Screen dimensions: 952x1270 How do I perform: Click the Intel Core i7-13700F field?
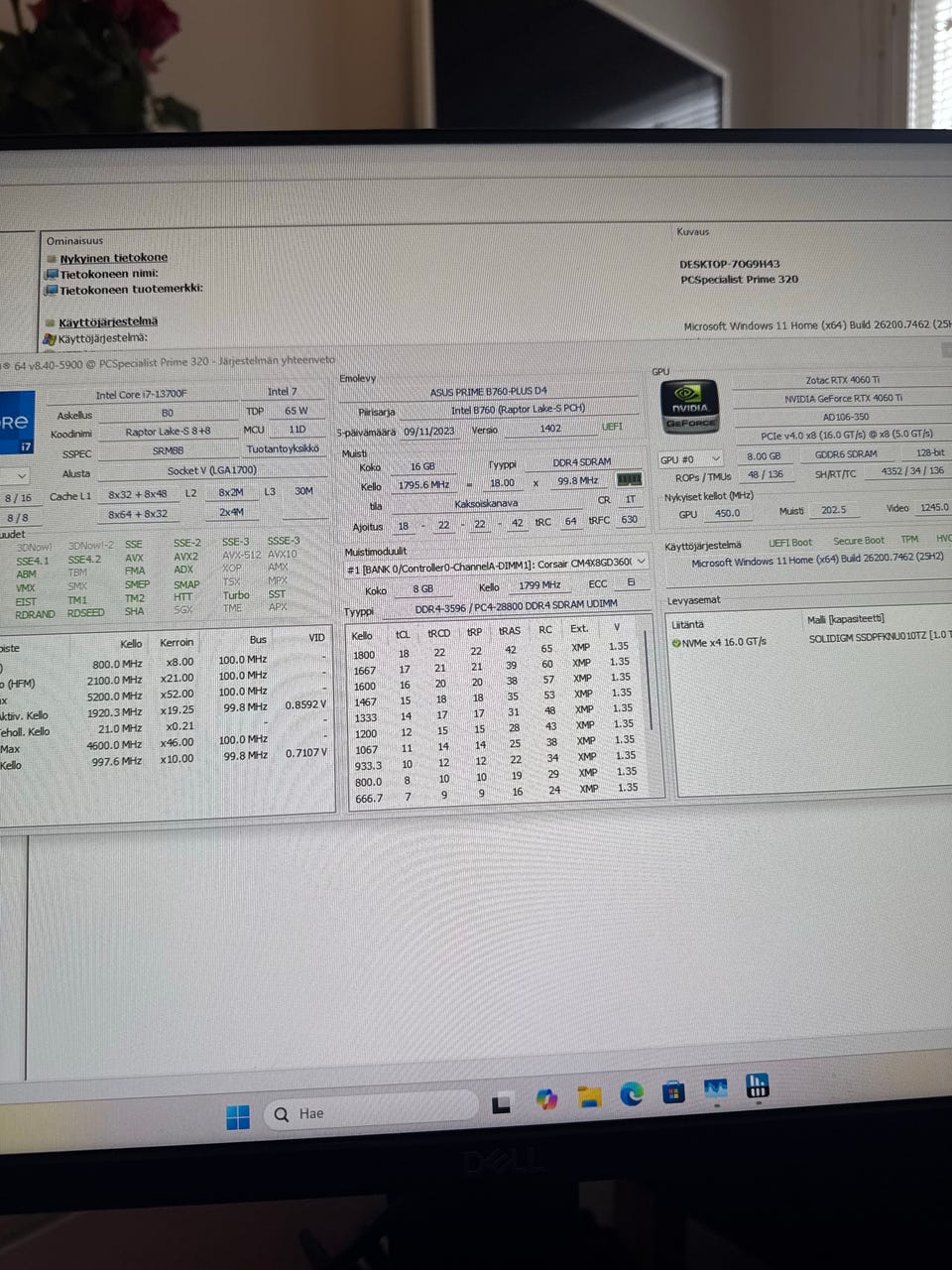tap(141, 394)
